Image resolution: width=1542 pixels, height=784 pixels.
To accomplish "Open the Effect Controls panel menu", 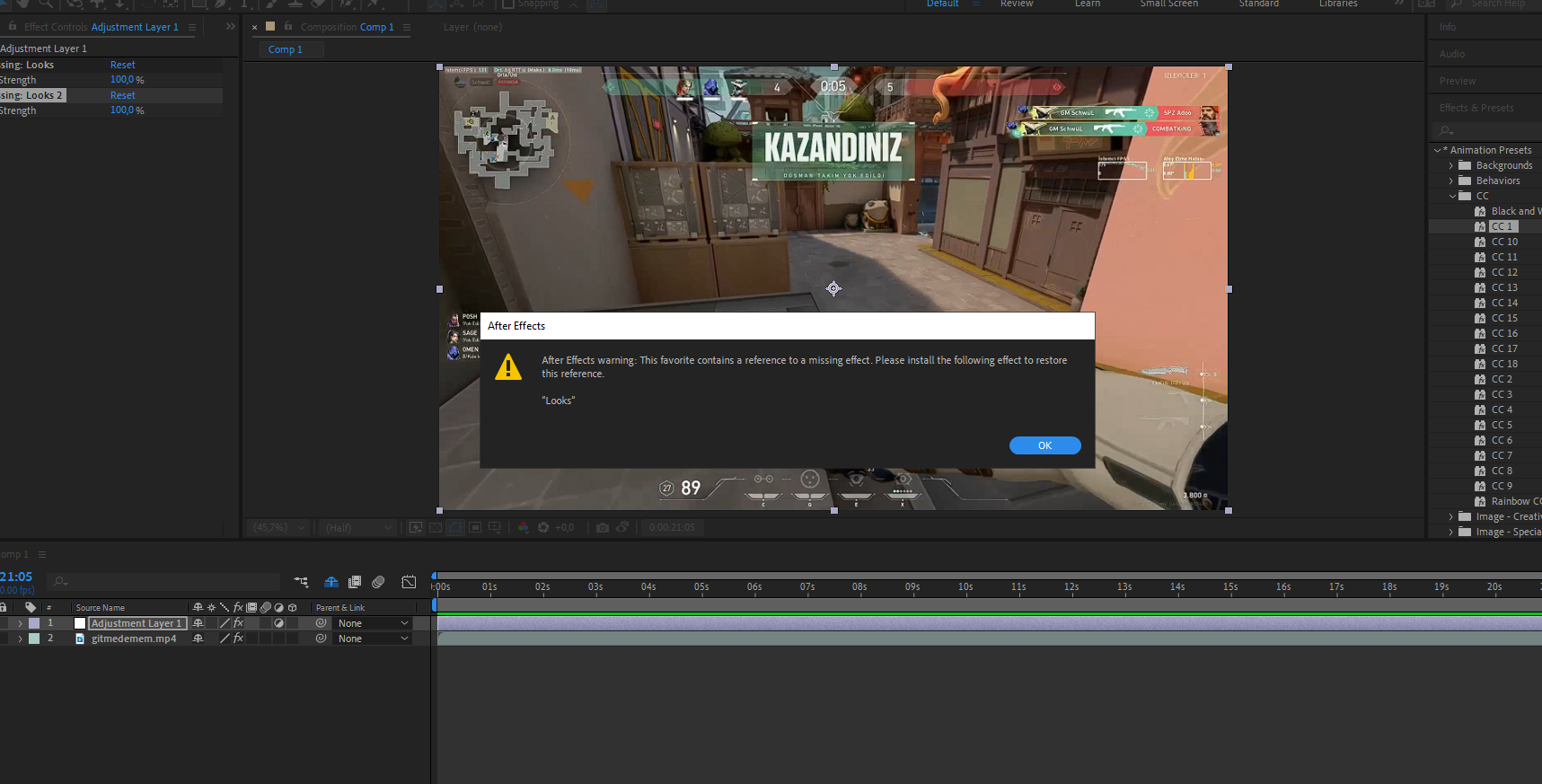I will coord(192,27).
